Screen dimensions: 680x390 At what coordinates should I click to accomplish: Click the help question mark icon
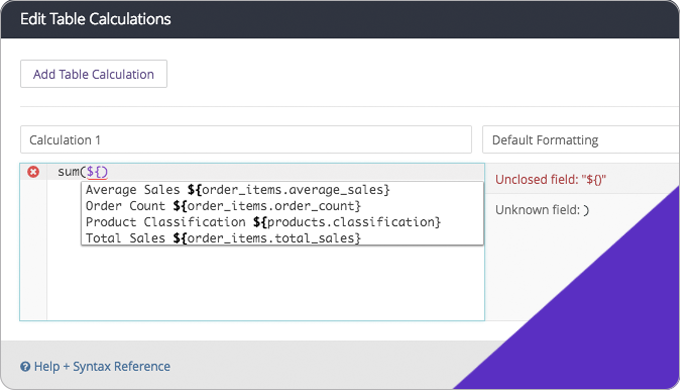pyautogui.click(x=25, y=367)
